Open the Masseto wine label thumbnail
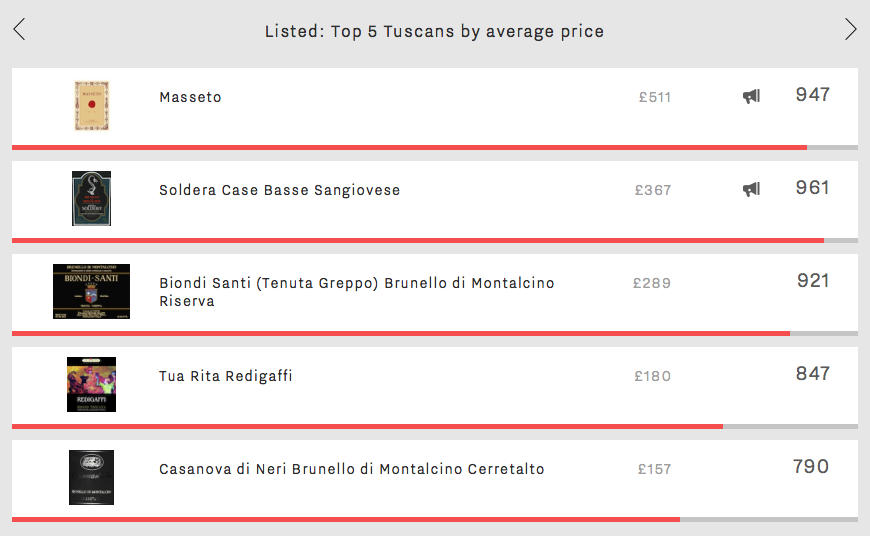Image resolution: width=870 pixels, height=536 pixels. (92, 105)
